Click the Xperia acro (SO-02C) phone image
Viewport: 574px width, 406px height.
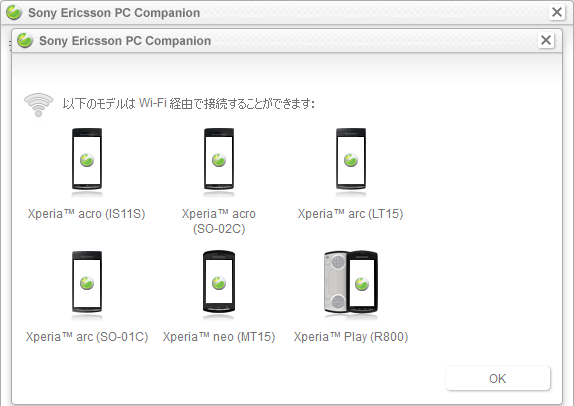click(x=219, y=159)
